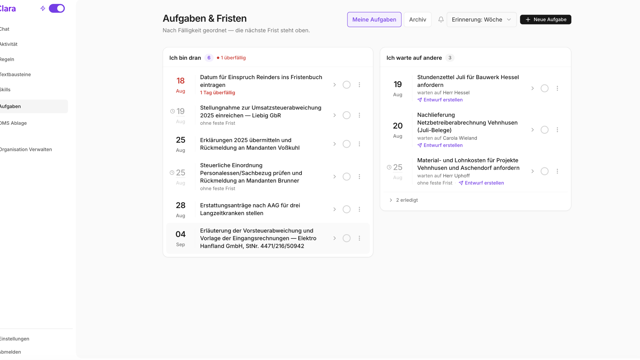
Task: Click the count badge beside Ich bin dran
Action: (x=209, y=58)
